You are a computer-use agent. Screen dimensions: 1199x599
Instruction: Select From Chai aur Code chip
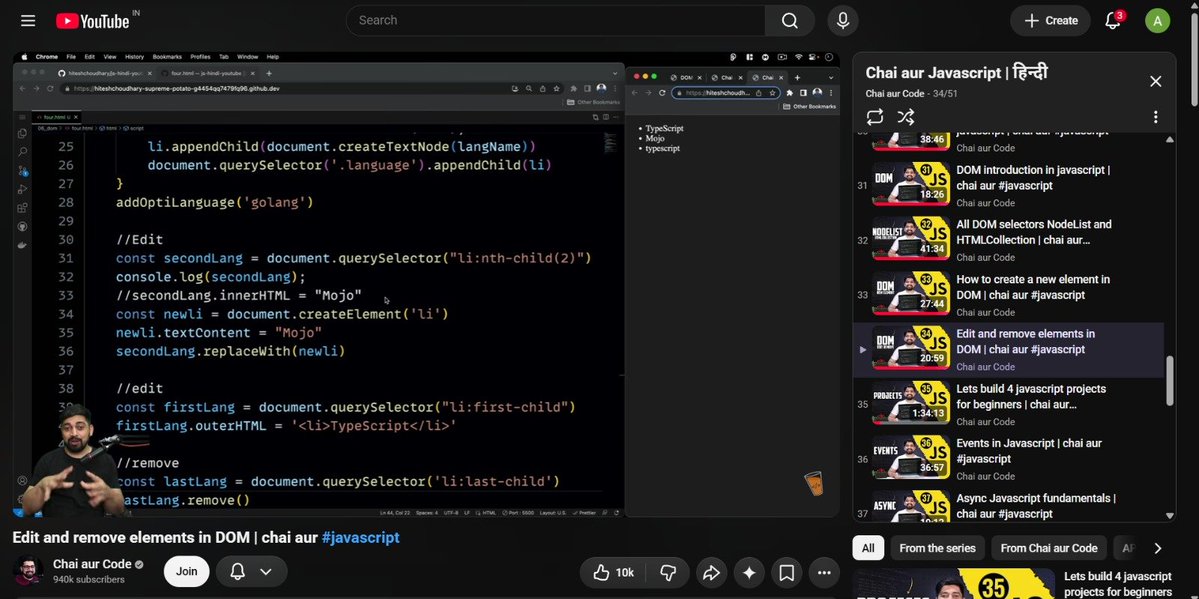coord(1048,548)
